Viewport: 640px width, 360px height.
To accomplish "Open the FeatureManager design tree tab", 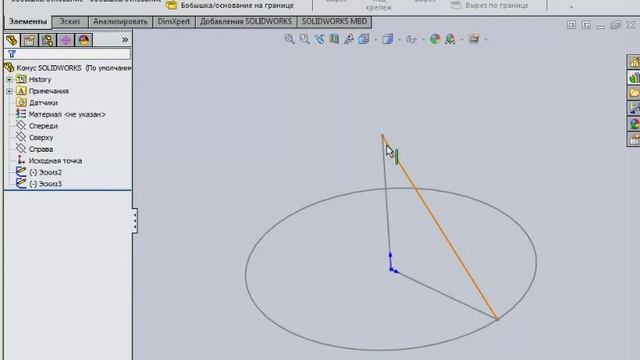I will click(12, 40).
